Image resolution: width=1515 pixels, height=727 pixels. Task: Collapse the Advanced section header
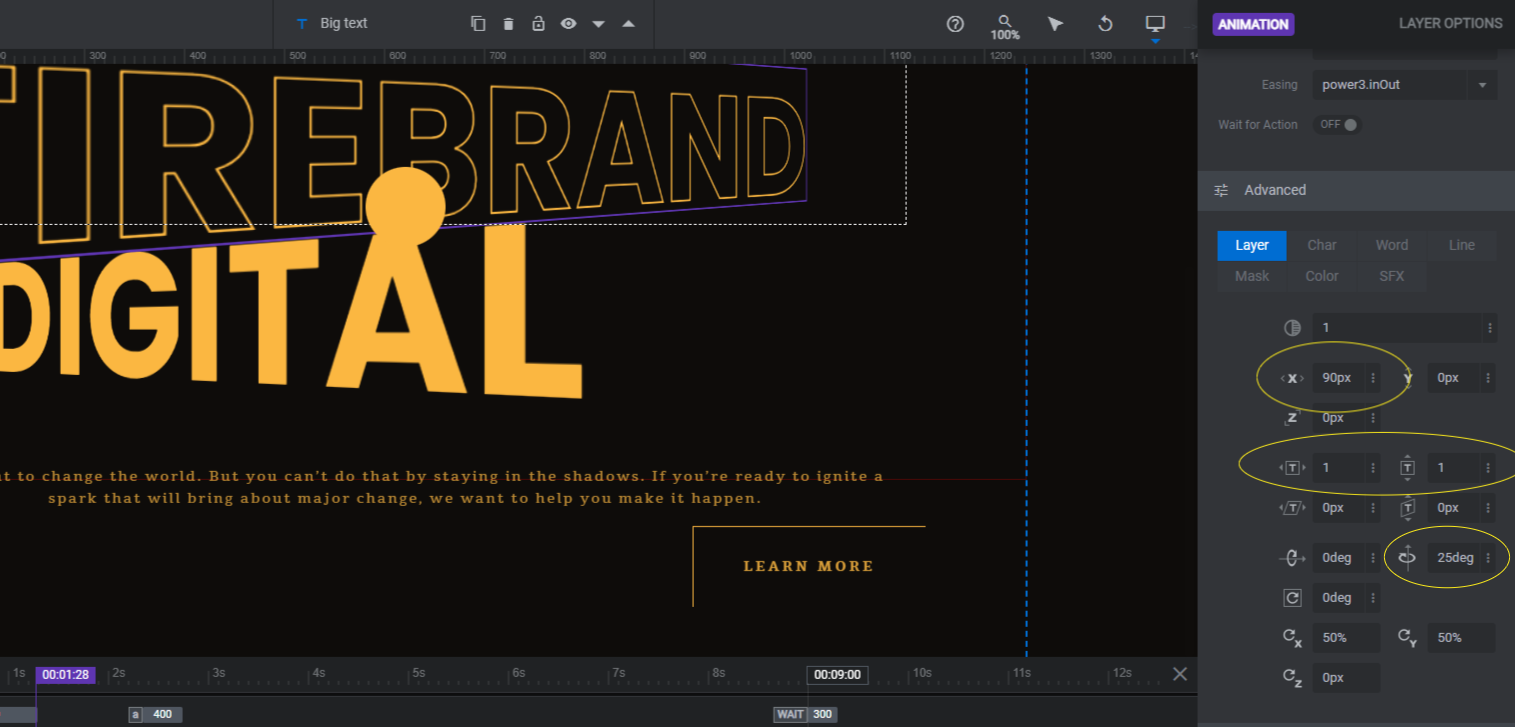point(1356,190)
